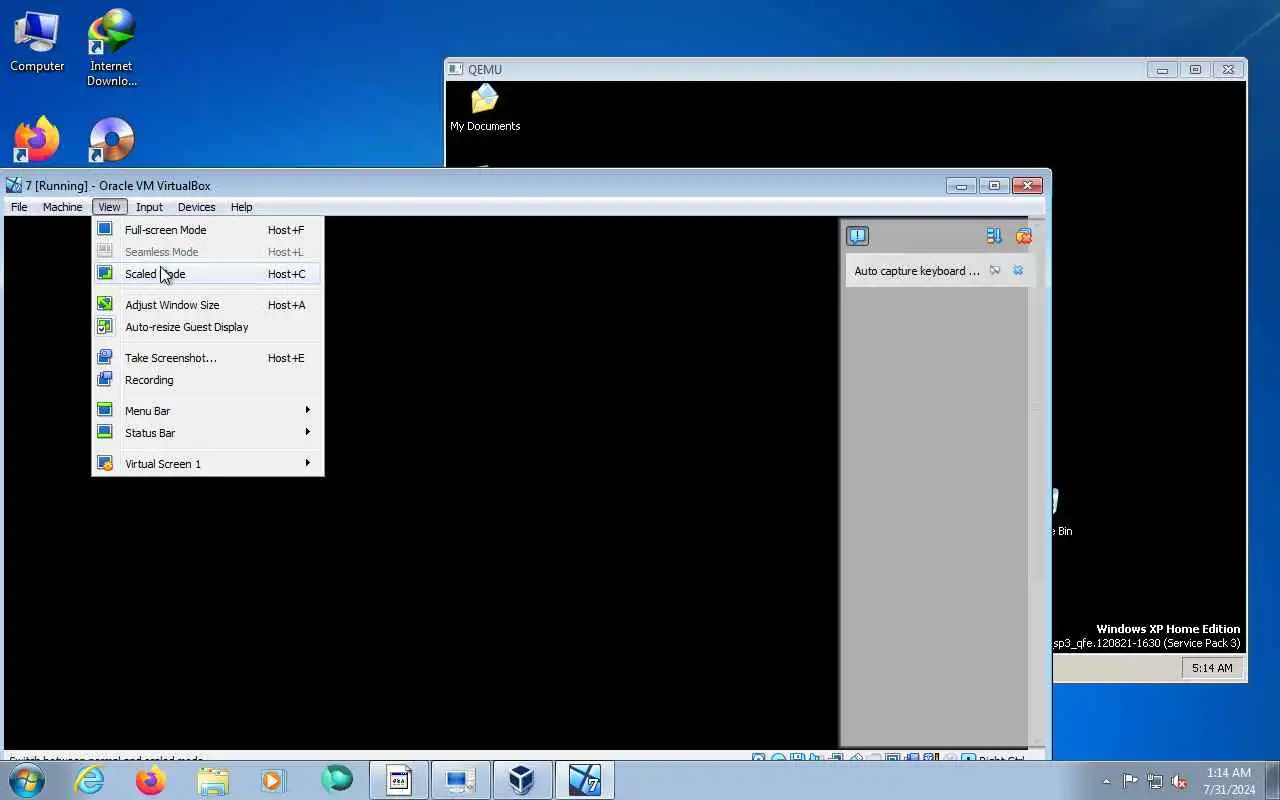The height and width of the screenshot is (800, 1280).
Task: Dismiss the Auto capture keyboard notification
Action: click(1018, 270)
